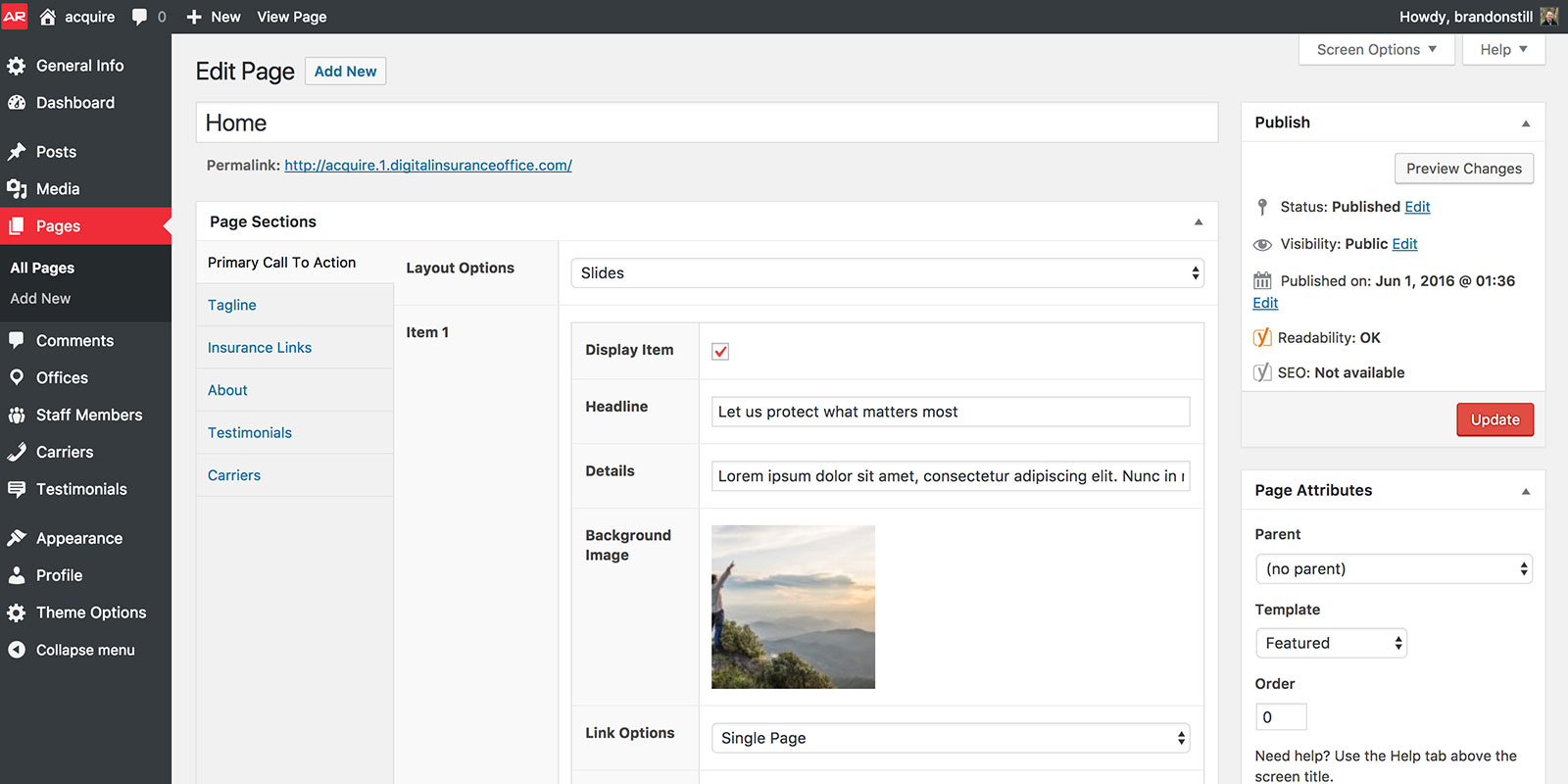Collapse the Page Attributes panel
The image size is (1568, 784).
1526,491
